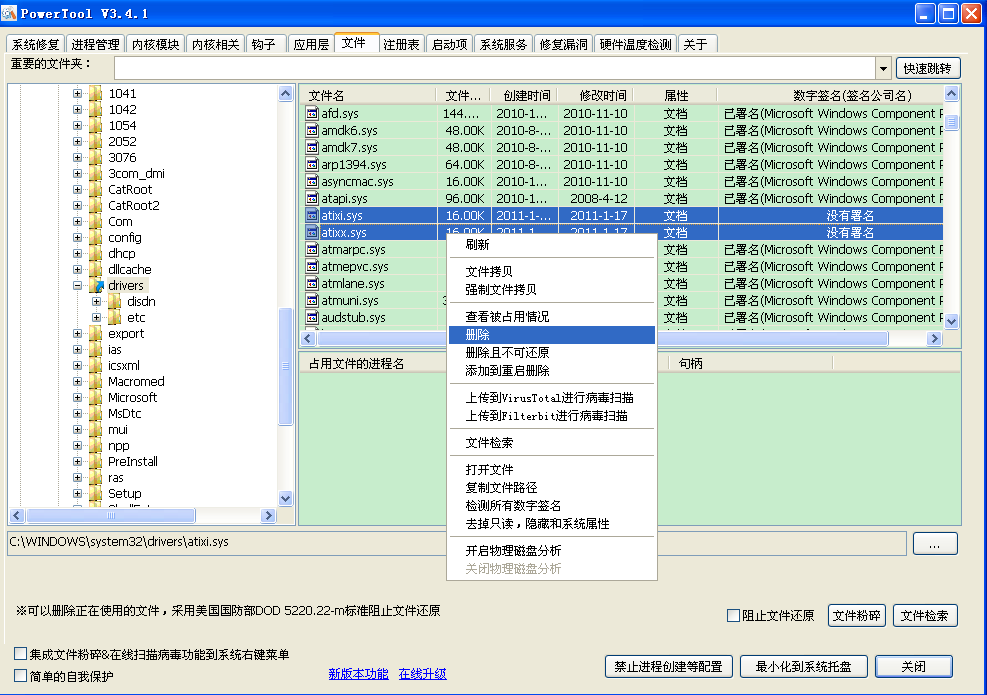Click the PowerTool title bar icon
987x695 pixels.
coord(10,12)
